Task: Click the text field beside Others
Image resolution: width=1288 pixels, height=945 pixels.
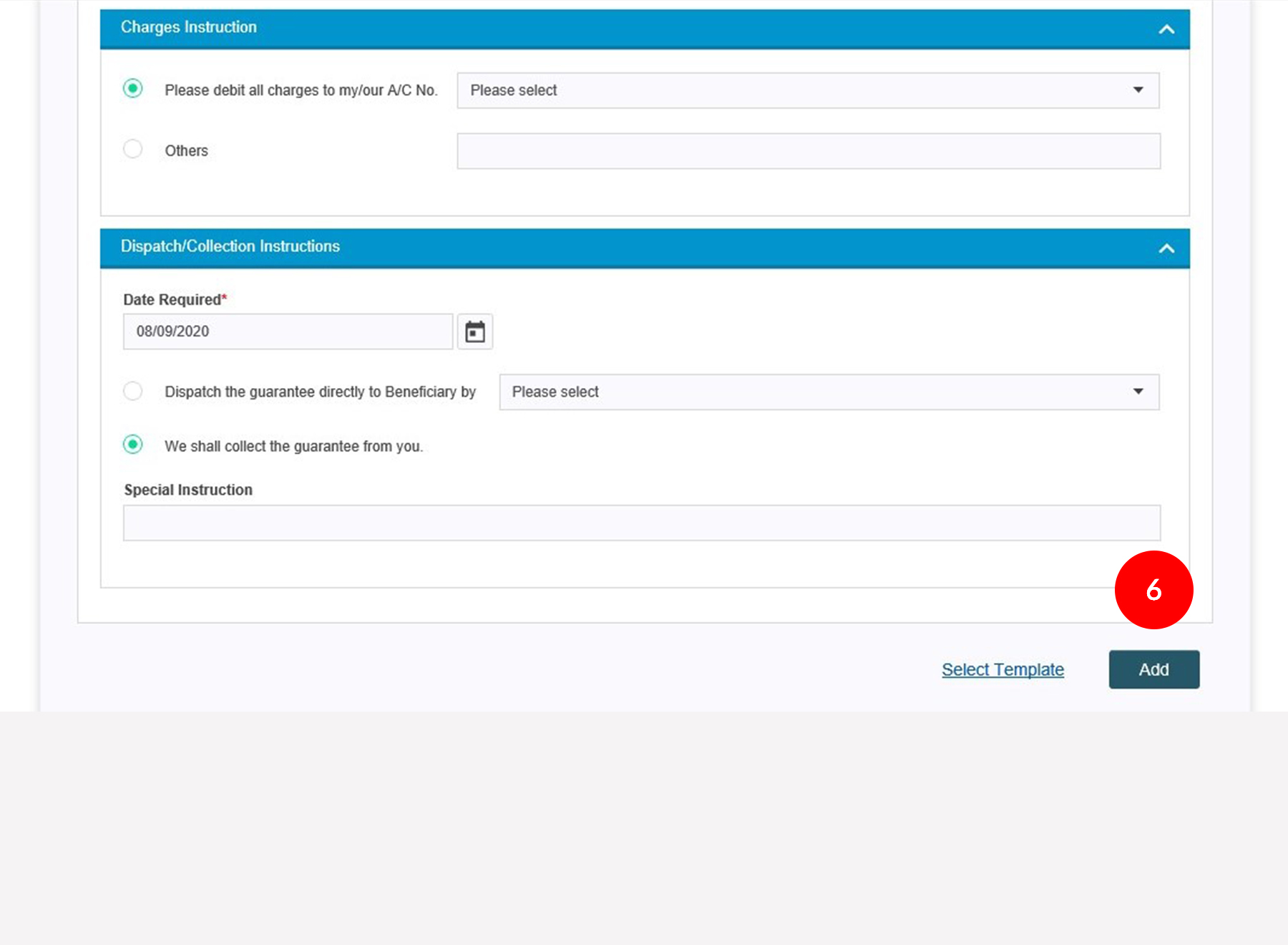Action: tap(808, 151)
